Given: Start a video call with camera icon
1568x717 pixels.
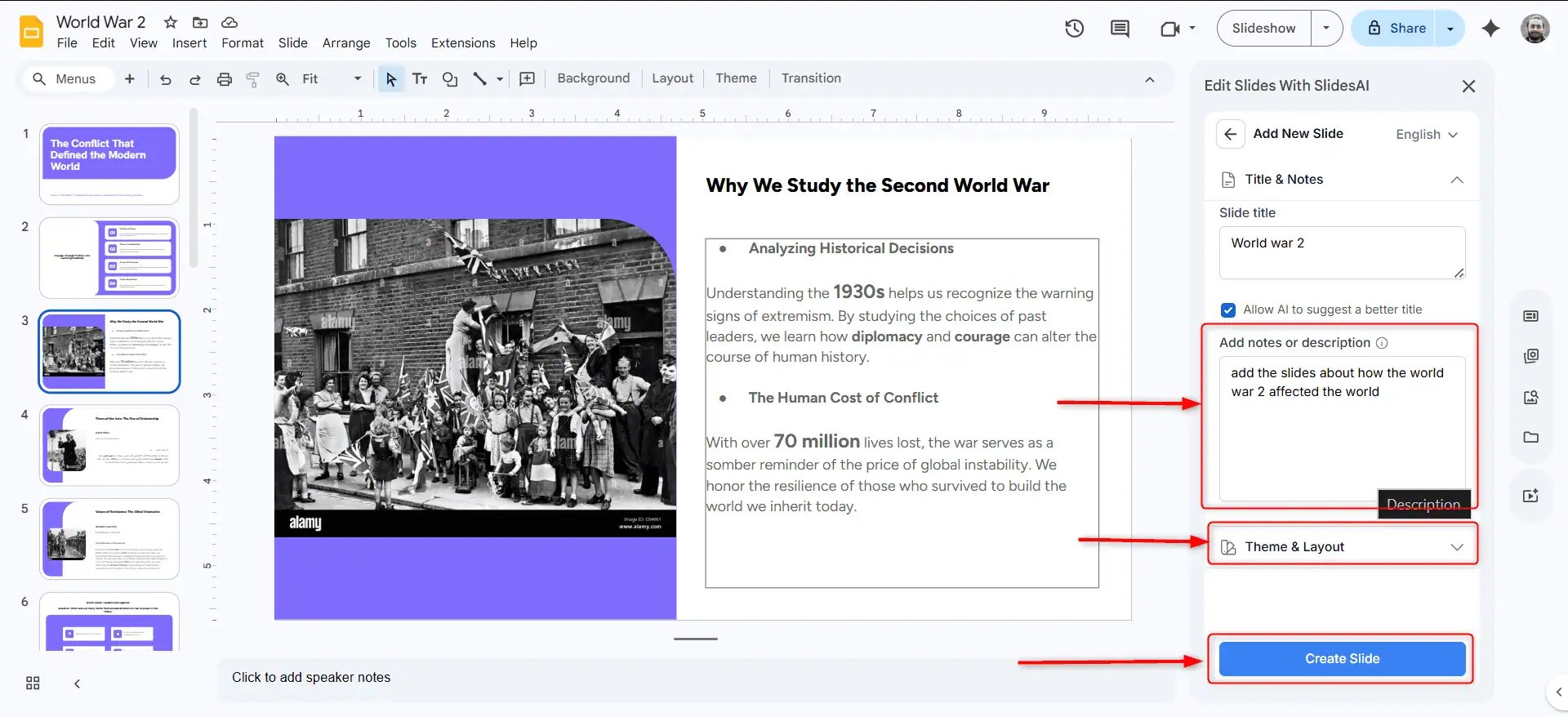Looking at the screenshot, I should [1170, 29].
